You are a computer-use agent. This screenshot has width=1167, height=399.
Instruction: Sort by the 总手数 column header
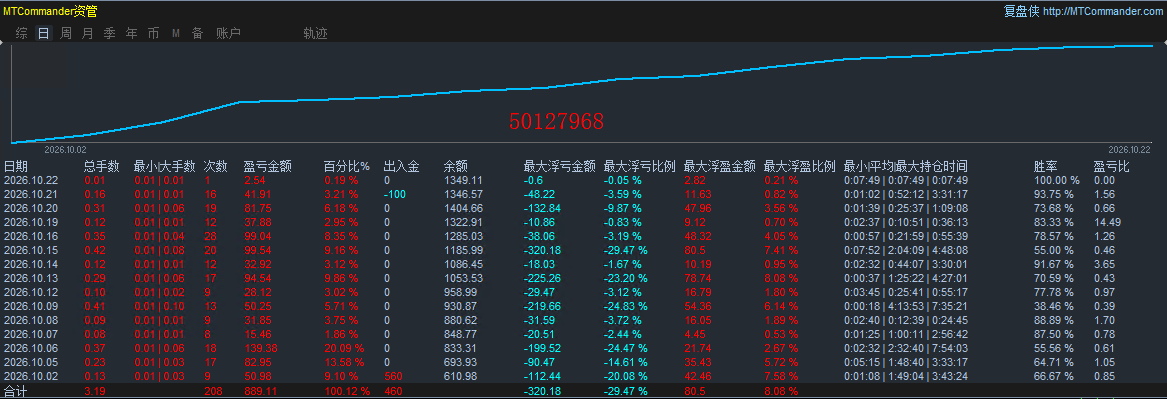click(x=102, y=166)
